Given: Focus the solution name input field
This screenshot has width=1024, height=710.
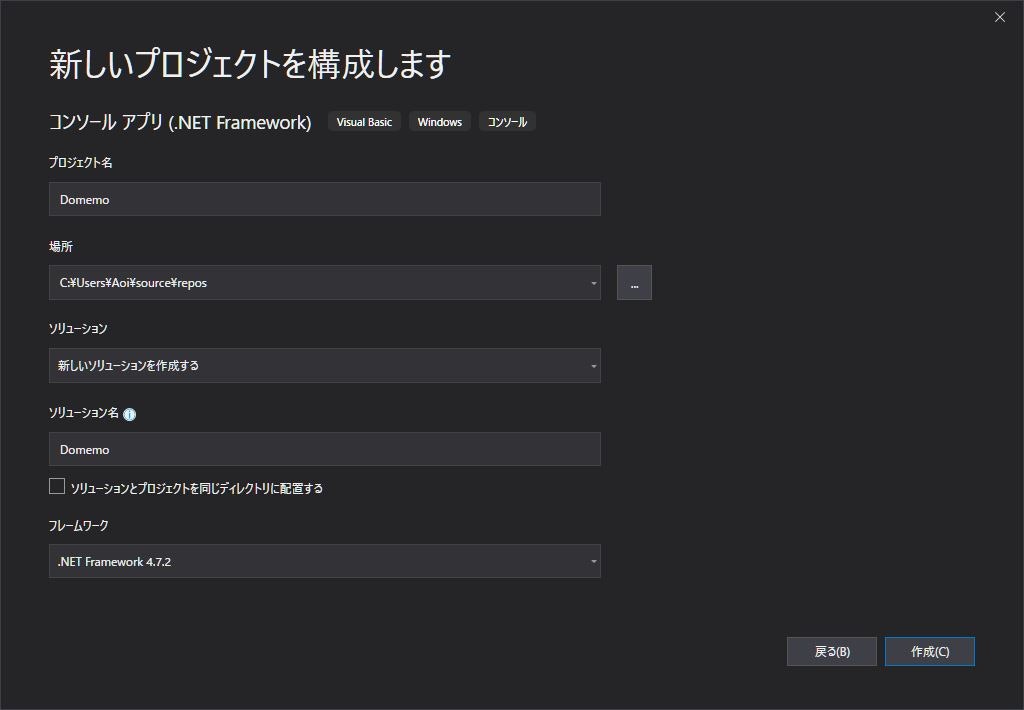Looking at the screenshot, I should [x=325, y=449].
